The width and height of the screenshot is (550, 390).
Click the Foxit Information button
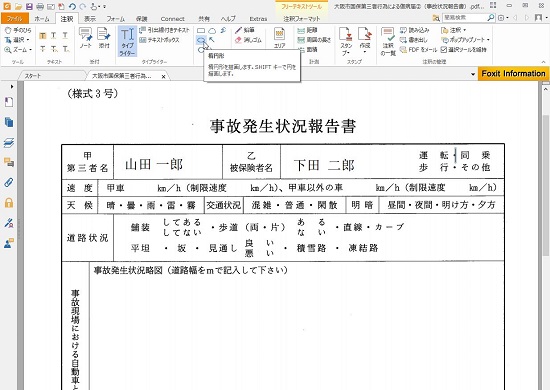click(x=513, y=74)
